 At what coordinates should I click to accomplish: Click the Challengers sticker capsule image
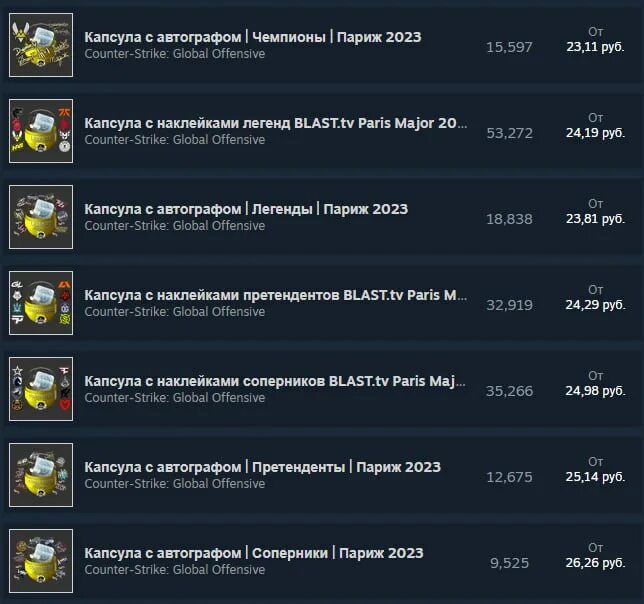41,389
